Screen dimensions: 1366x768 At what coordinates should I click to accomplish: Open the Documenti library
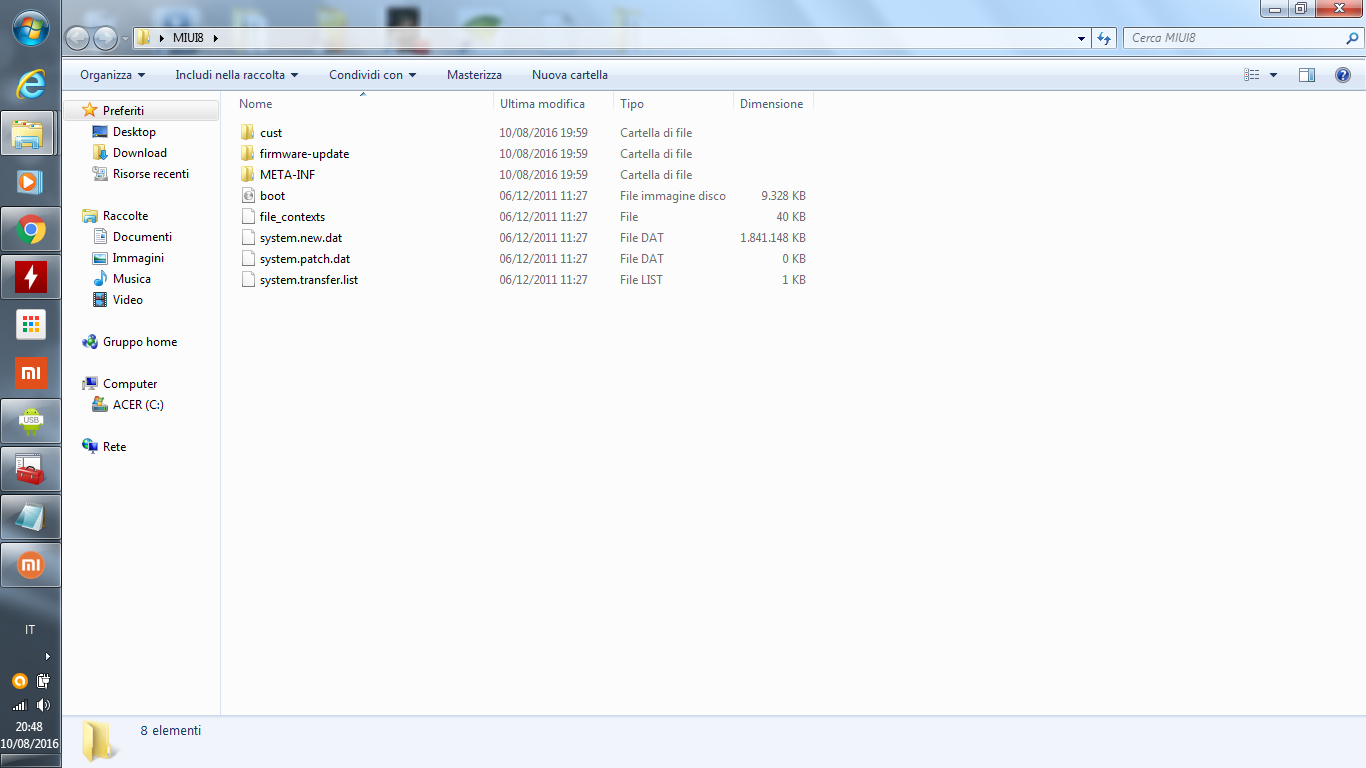pyautogui.click(x=142, y=237)
